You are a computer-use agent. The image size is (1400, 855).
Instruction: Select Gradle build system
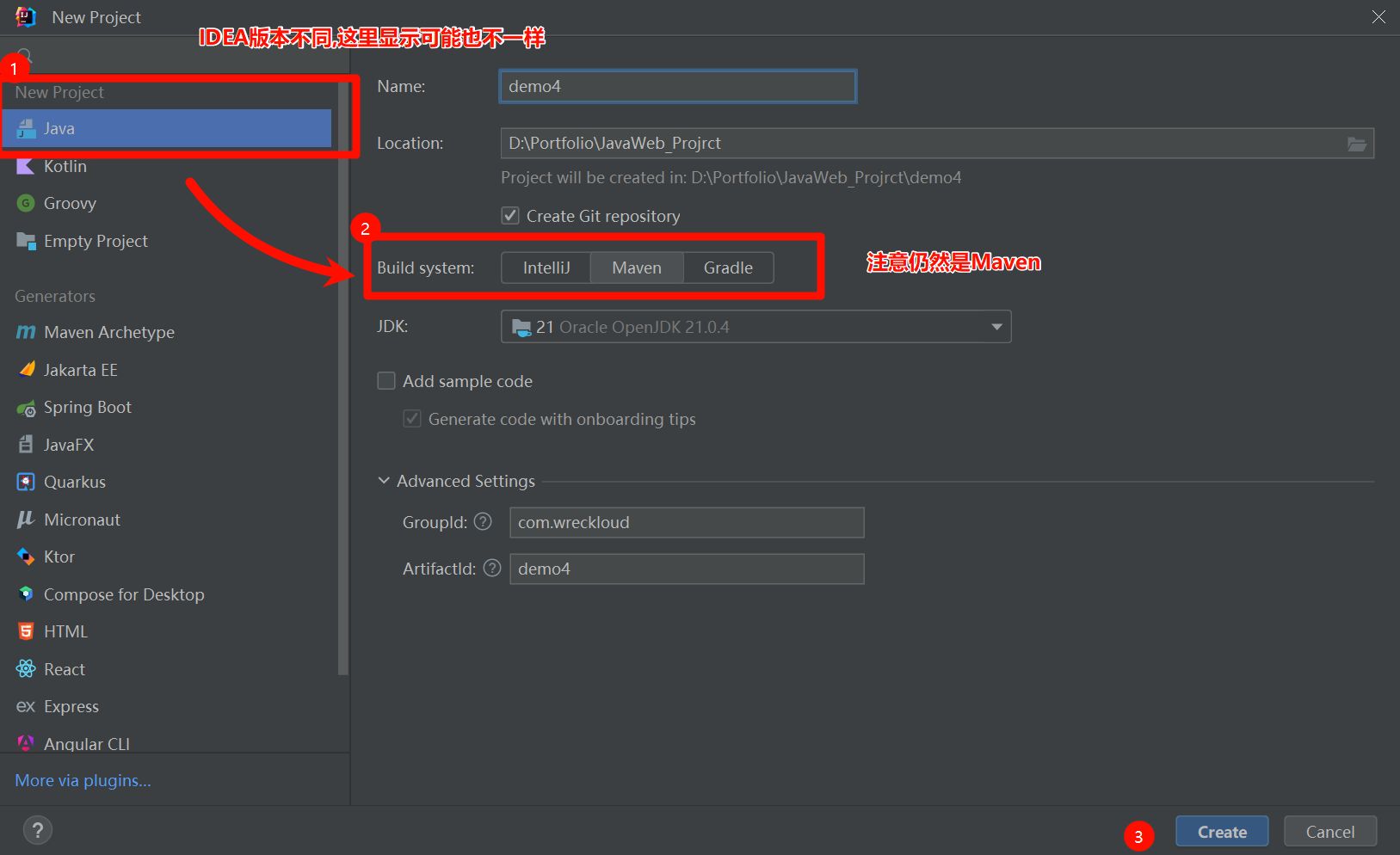[x=728, y=268]
